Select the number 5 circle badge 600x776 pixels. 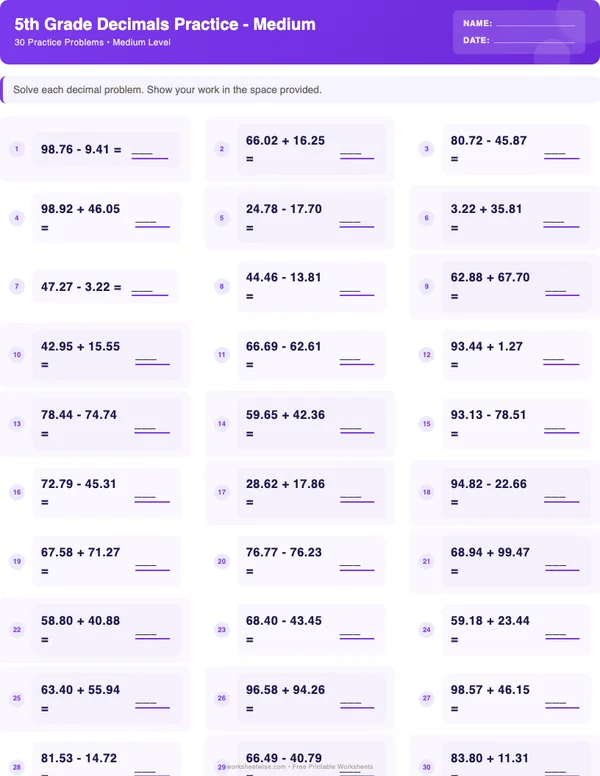pos(222,218)
